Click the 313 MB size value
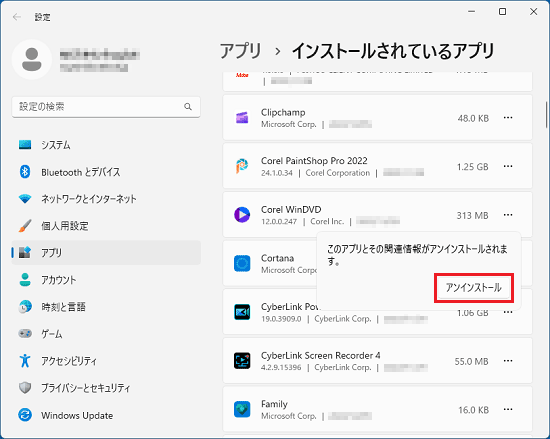The width and height of the screenshot is (550, 439). click(x=472, y=215)
